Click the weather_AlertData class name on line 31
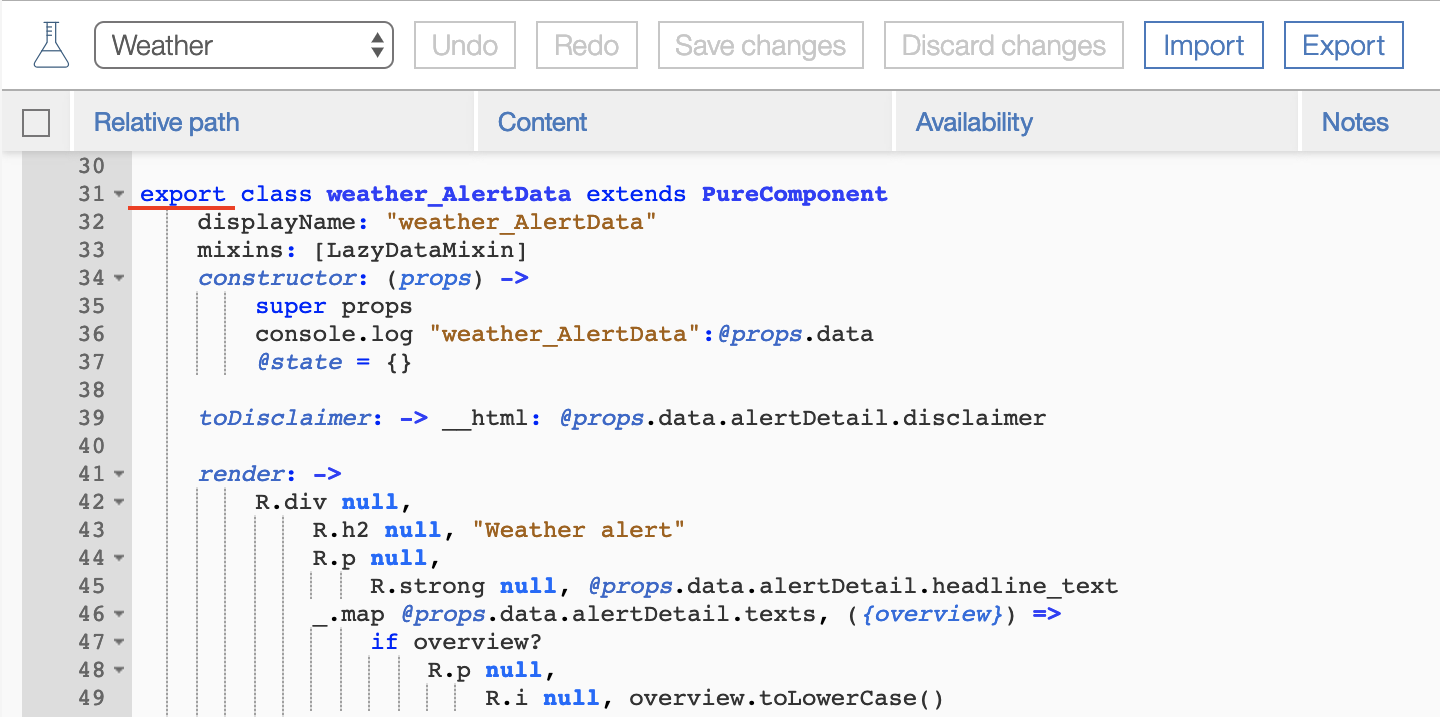The height and width of the screenshot is (717, 1440). (449, 194)
